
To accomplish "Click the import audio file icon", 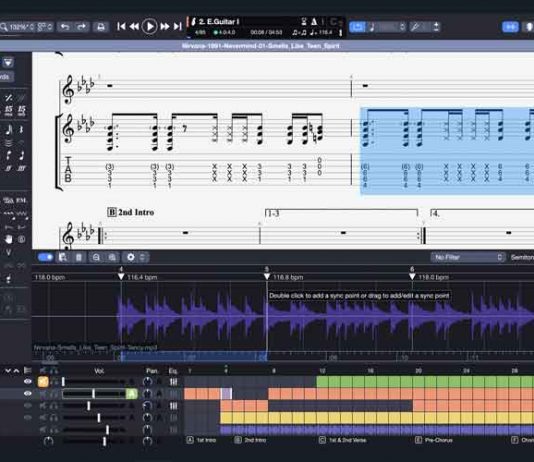I will [x=63, y=257].
